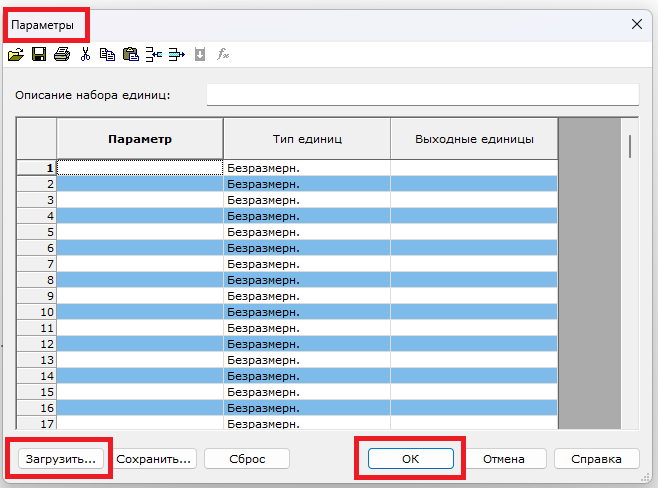This screenshot has width=658, height=488.
Task: Click the Print icon in toolbar
Action: pyautogui.click(x=61, y=55)
